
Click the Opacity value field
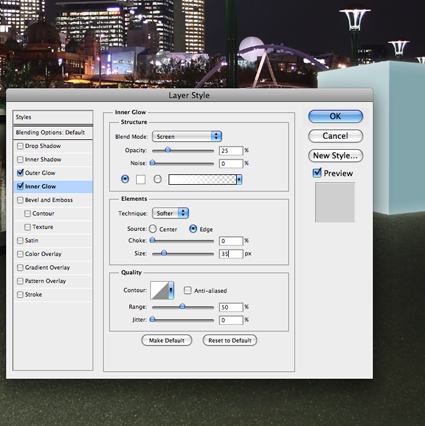(231, 151)
